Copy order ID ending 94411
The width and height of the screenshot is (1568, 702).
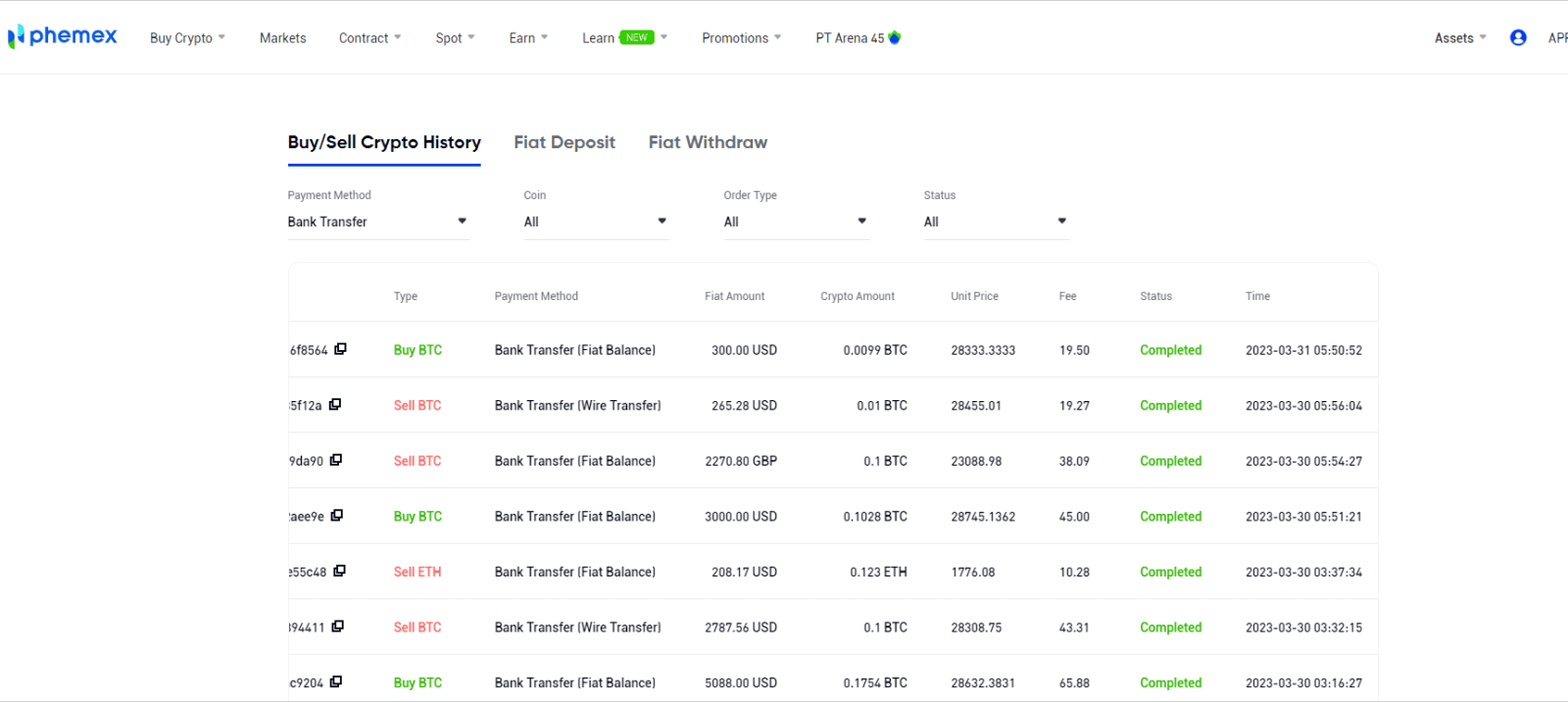tap(337, 627)
